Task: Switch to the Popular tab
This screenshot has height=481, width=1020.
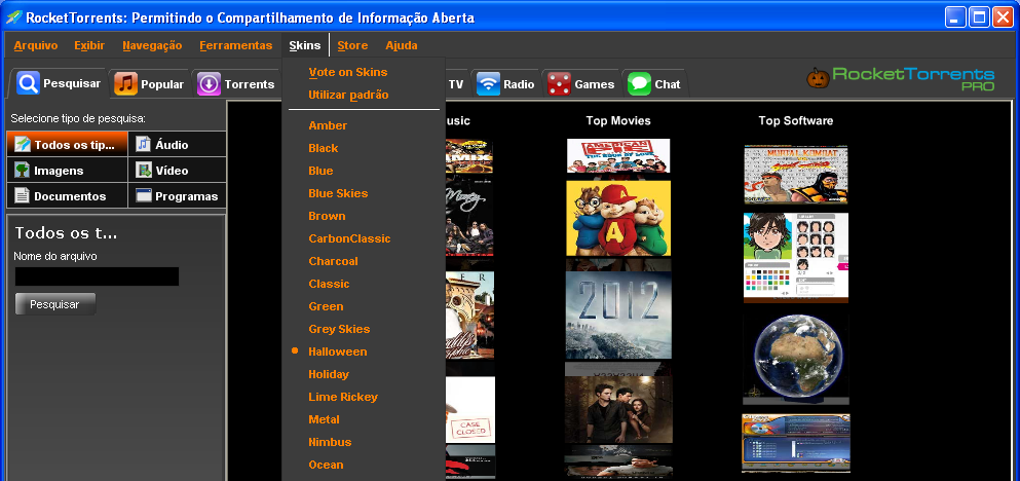Action: [149, 84]
